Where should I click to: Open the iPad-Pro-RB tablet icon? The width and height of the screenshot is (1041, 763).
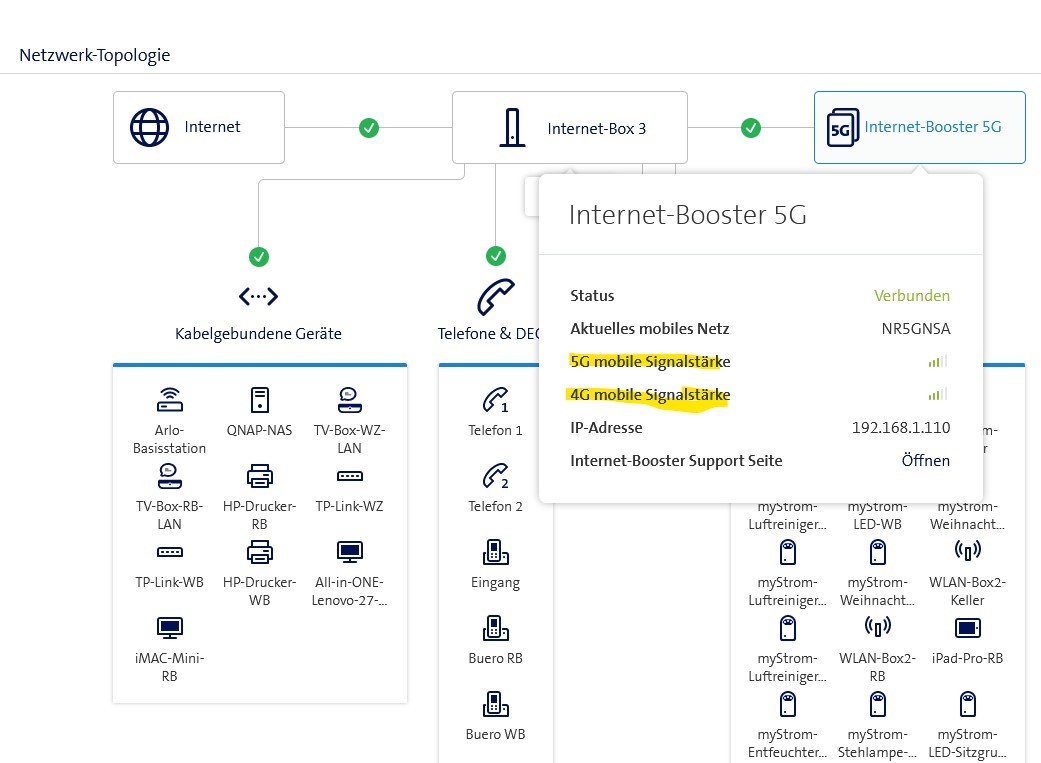click(x=967, y=628)
